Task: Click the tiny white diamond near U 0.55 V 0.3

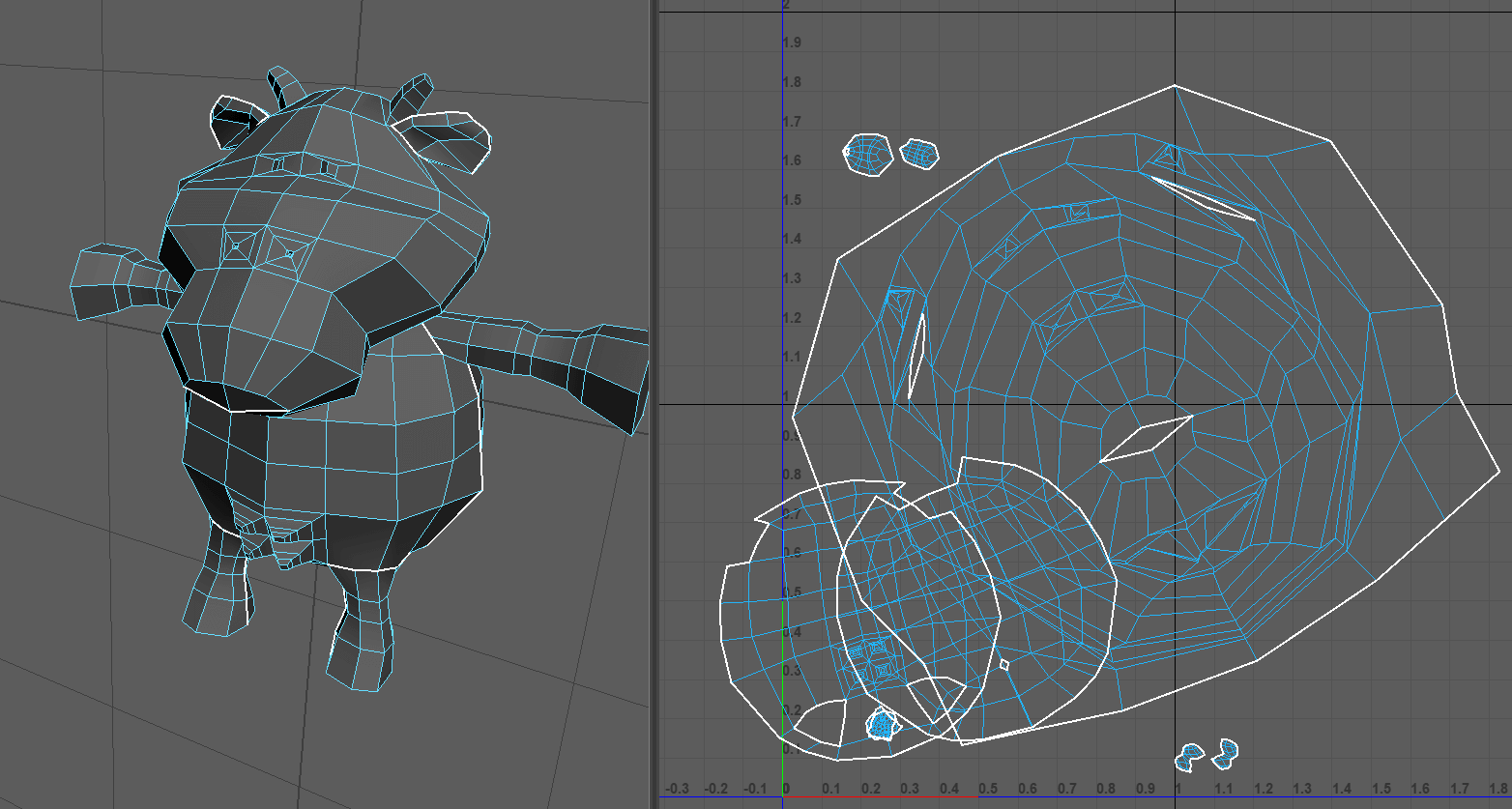Action: (x=1004, y=664)
